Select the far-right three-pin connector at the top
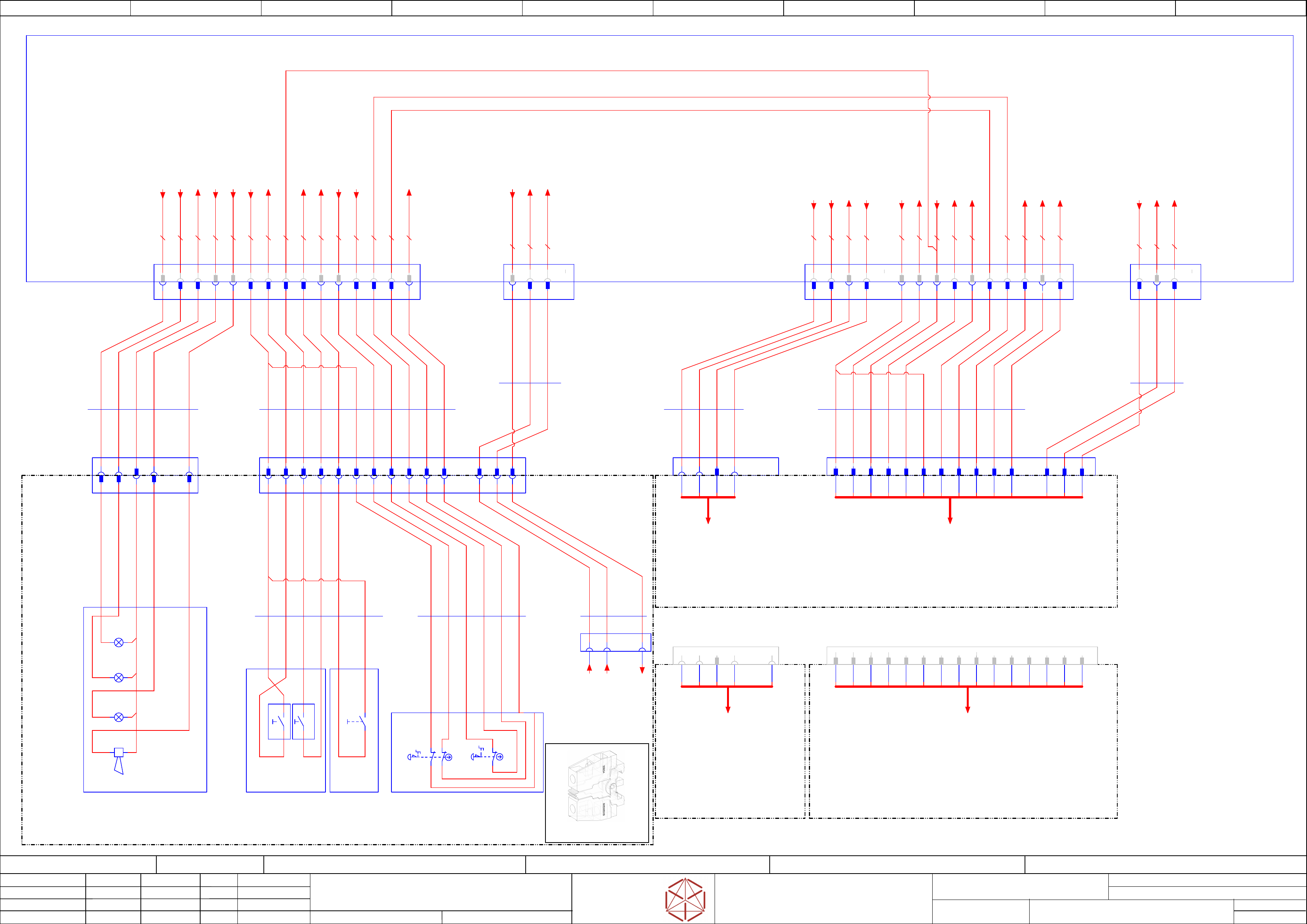Image resolution: width=1307 pixels, height=924 pixels. coord(1165,282)
